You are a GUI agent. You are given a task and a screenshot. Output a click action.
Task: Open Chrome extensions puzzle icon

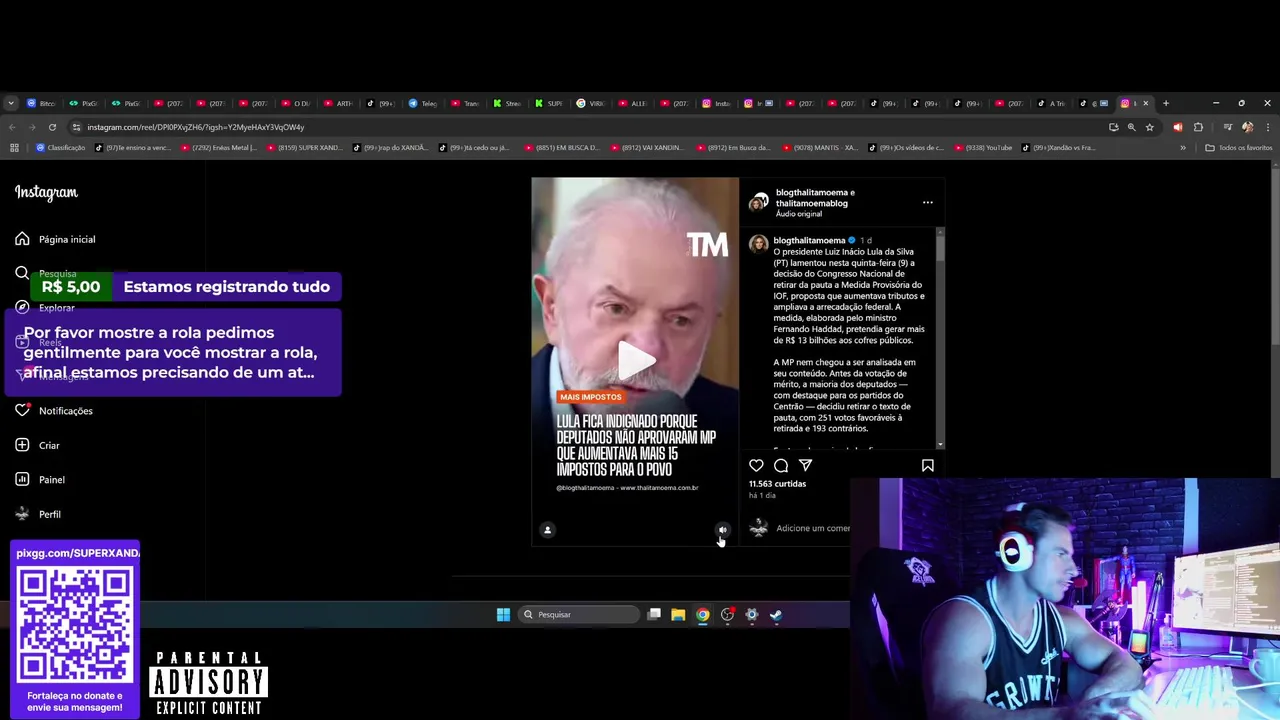click(1198, 127)
